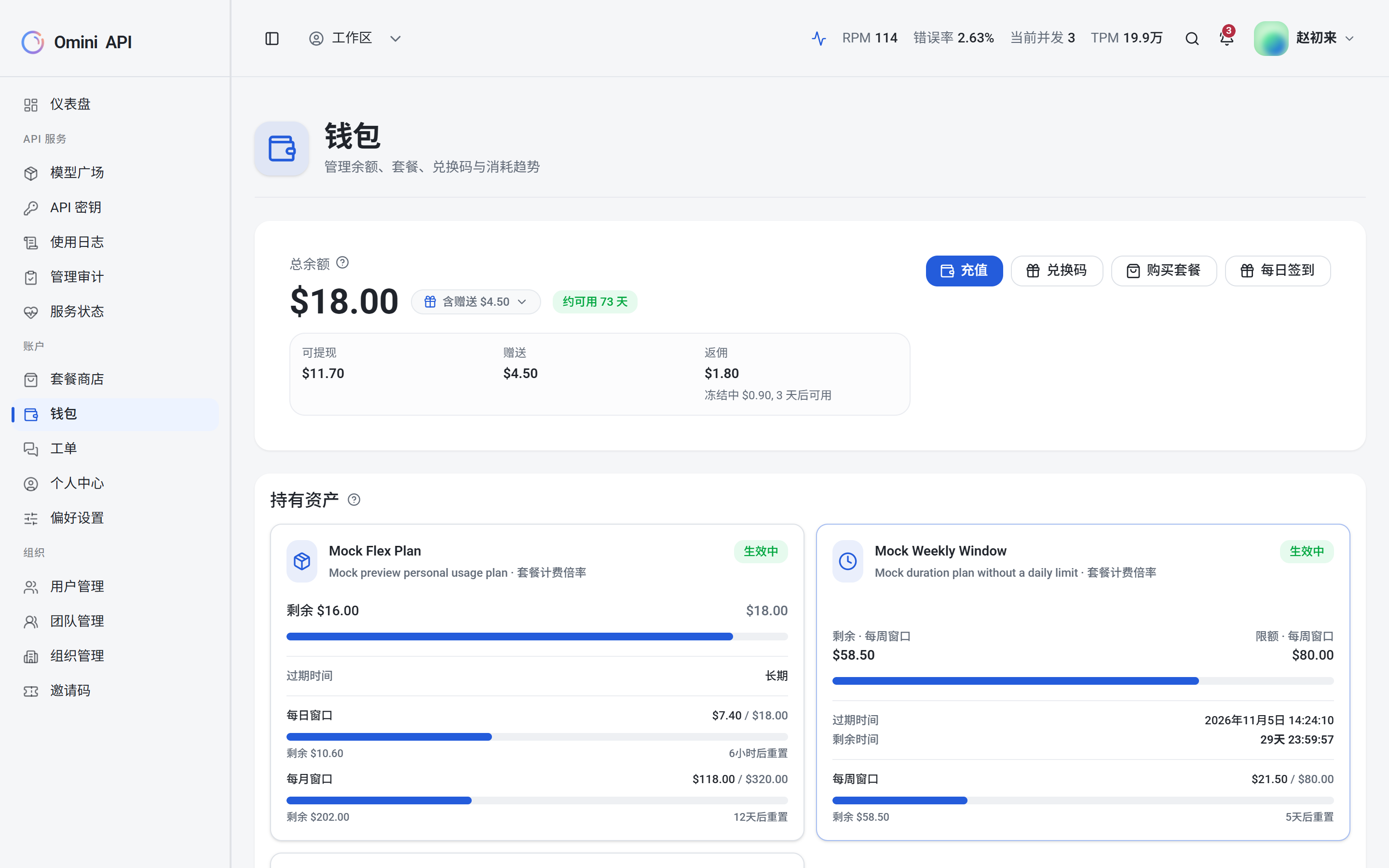The height and width of the screenshot is (868, 1389).
Task: Click the 购买套餐 button
Action: [x=1164, y=271]
